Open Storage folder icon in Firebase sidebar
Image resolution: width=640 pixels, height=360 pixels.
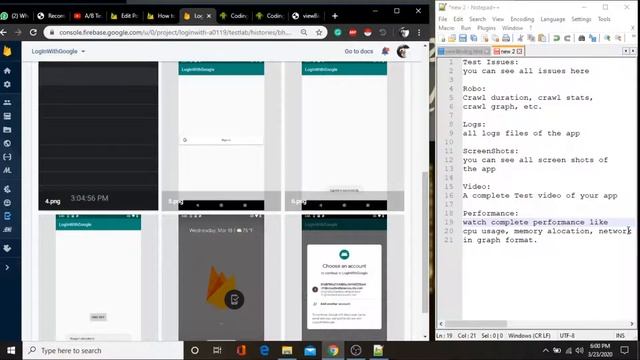(7, 130)
